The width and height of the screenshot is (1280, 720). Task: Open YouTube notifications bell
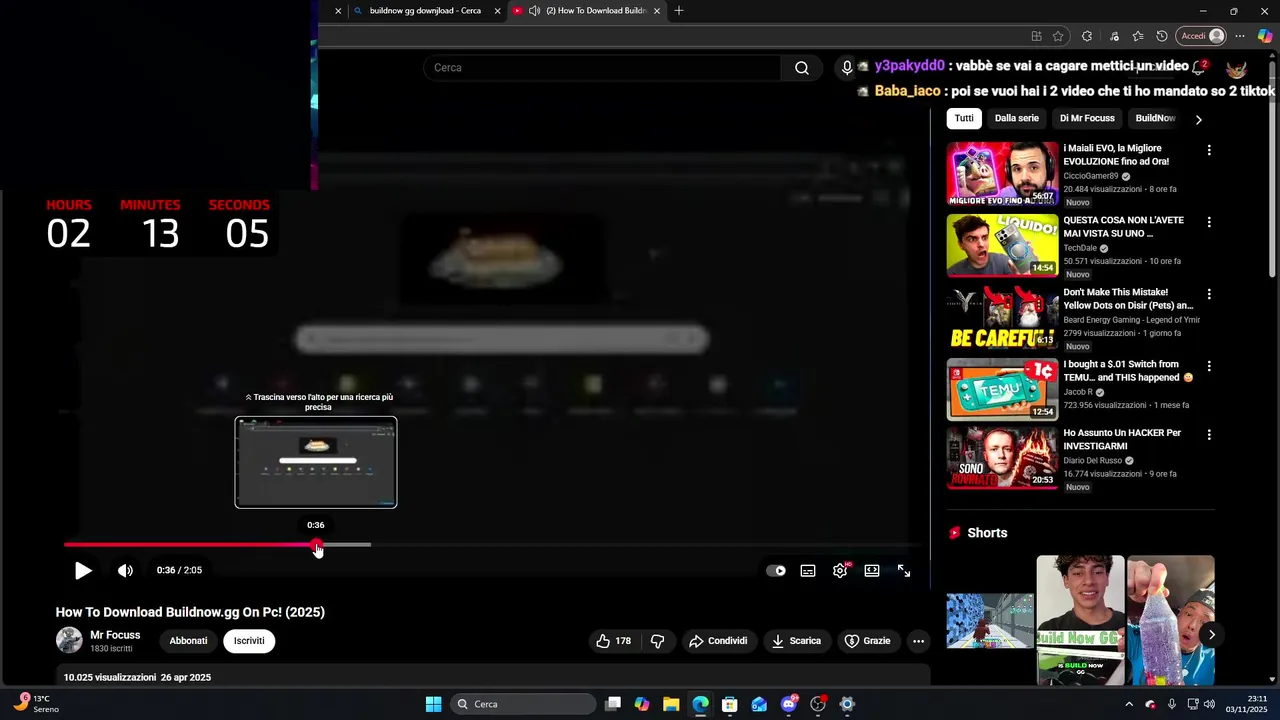click(1198, 67)
